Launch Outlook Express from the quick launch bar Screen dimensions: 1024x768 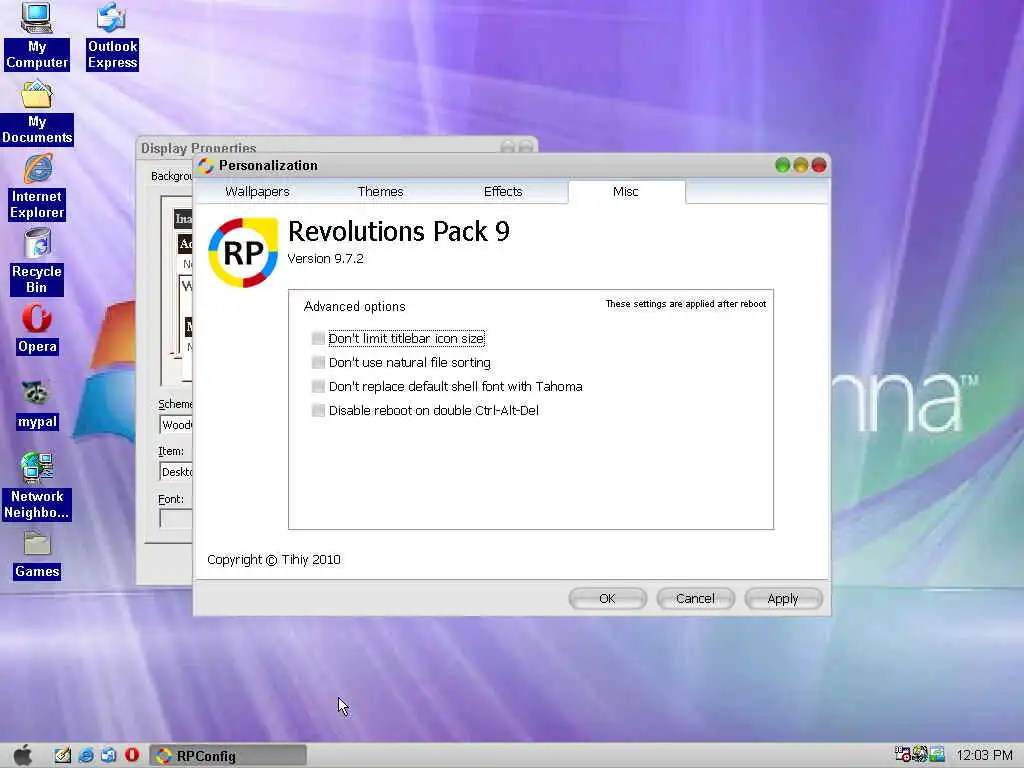(x=108, y=755)
